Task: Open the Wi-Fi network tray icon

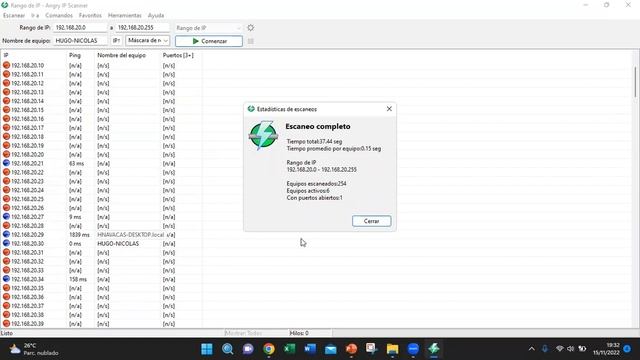Action: click(x=560, y=349)
